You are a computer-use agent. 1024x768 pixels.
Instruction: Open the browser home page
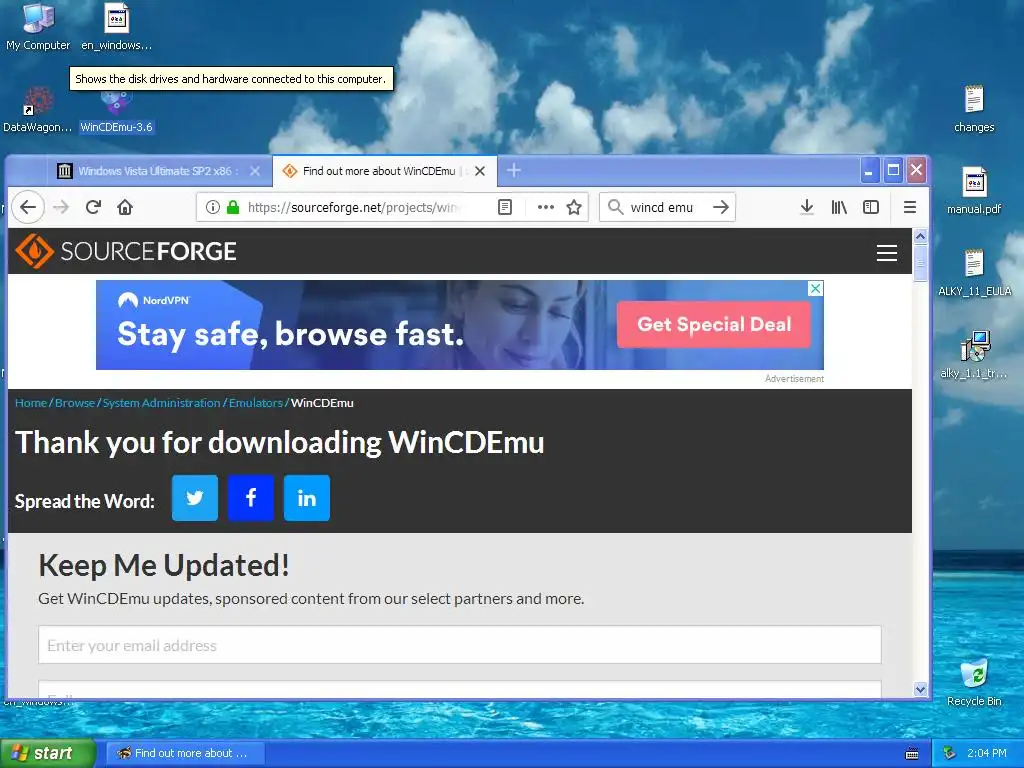[x=125, y=208]
